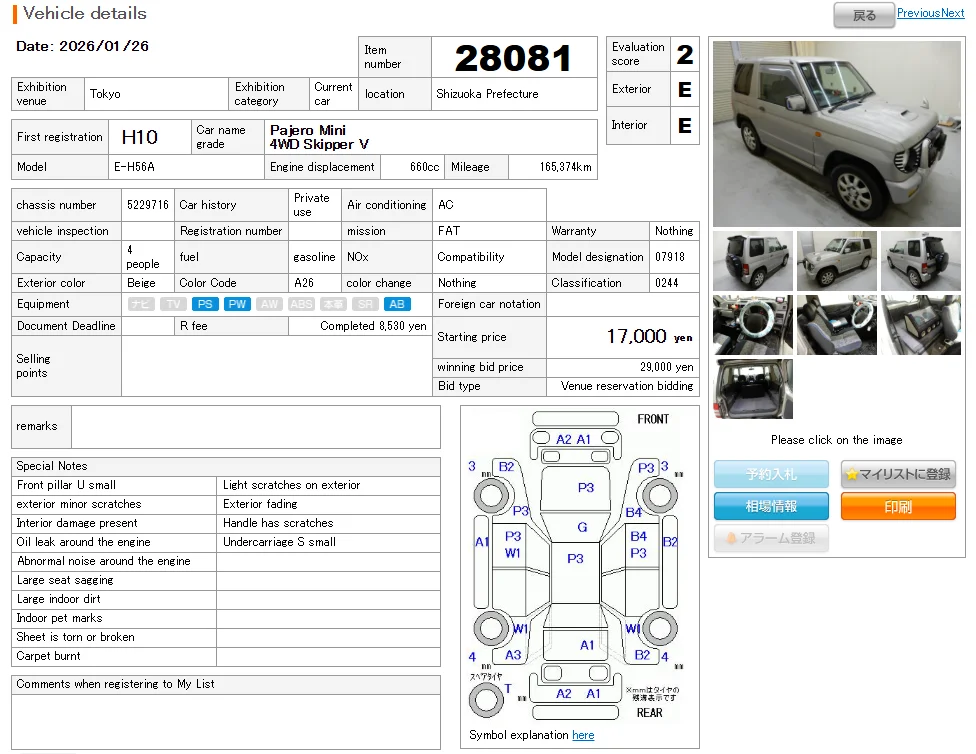Screen dimensions: 976x754
Task: Click 'Abnormal noise around the engine' note
Action: [x=103, y=561]
